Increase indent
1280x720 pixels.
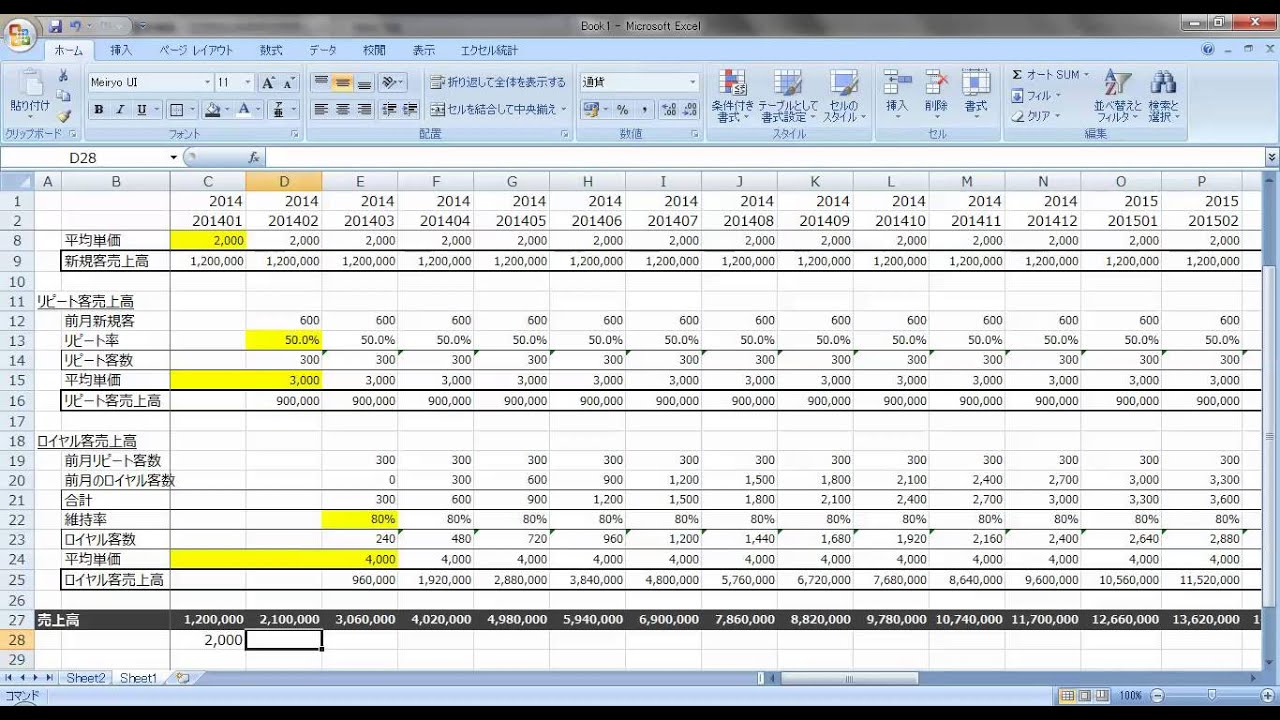pos(410,109)
